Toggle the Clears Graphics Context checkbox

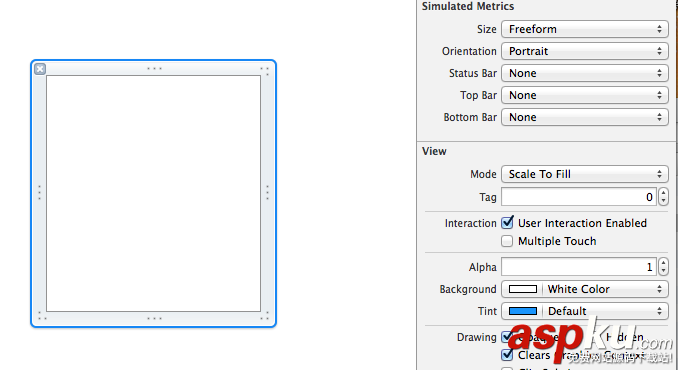(x=507, y=355)
